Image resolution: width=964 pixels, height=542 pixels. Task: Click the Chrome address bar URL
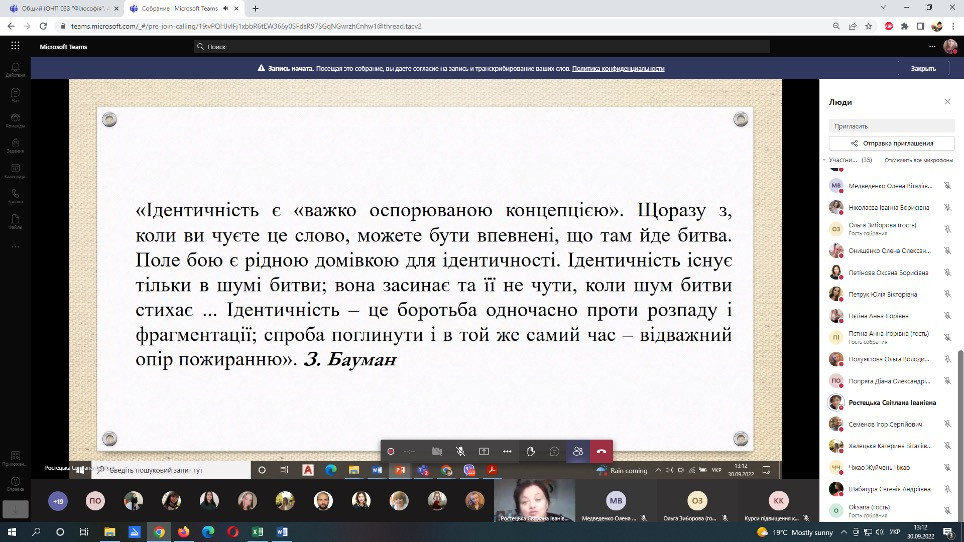(x=246, y=26)
